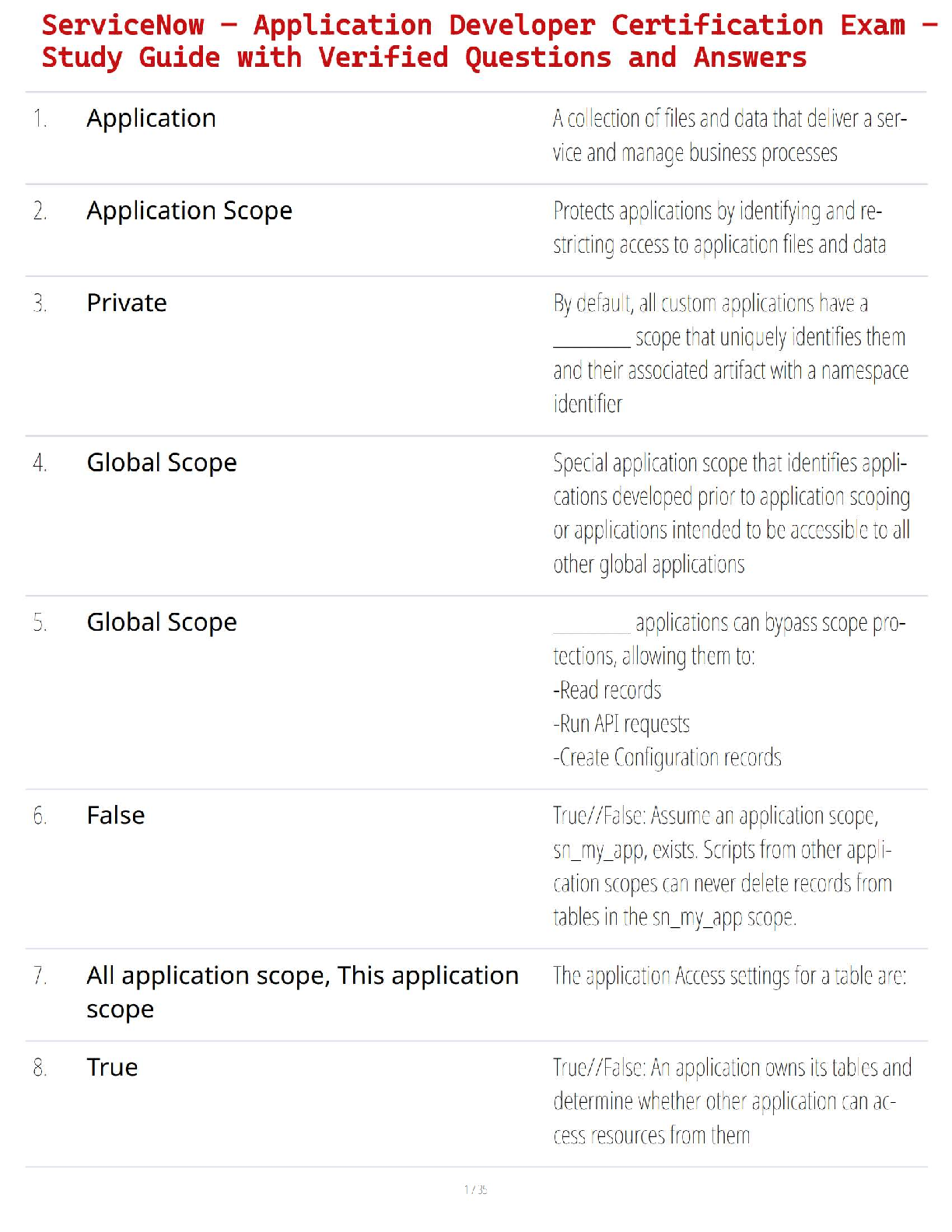
Task: Select the "True" answer in row 8
Action: (112, 1067)
